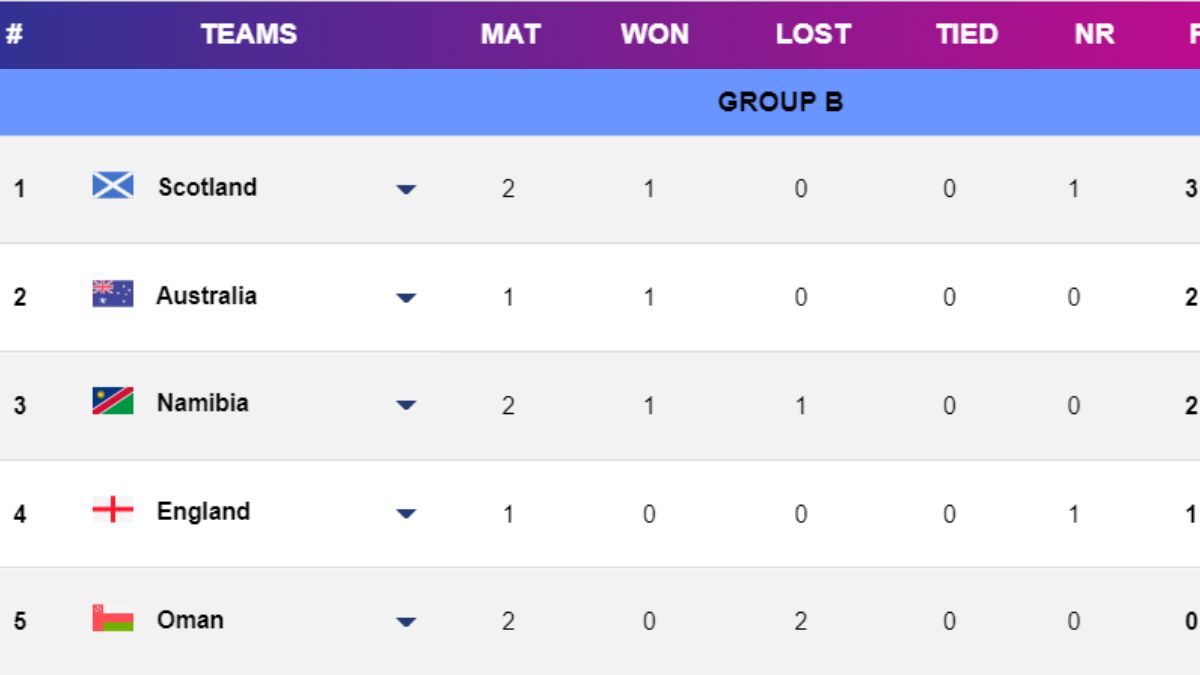Expand Australia's team details arrow

(406, 297)
